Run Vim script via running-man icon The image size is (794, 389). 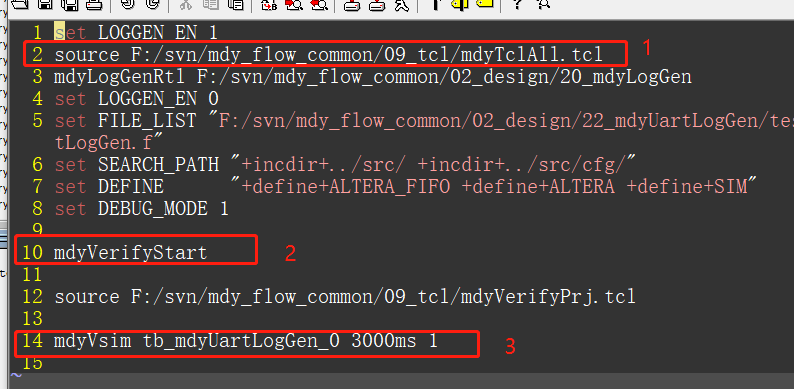[x=402, y=4]
